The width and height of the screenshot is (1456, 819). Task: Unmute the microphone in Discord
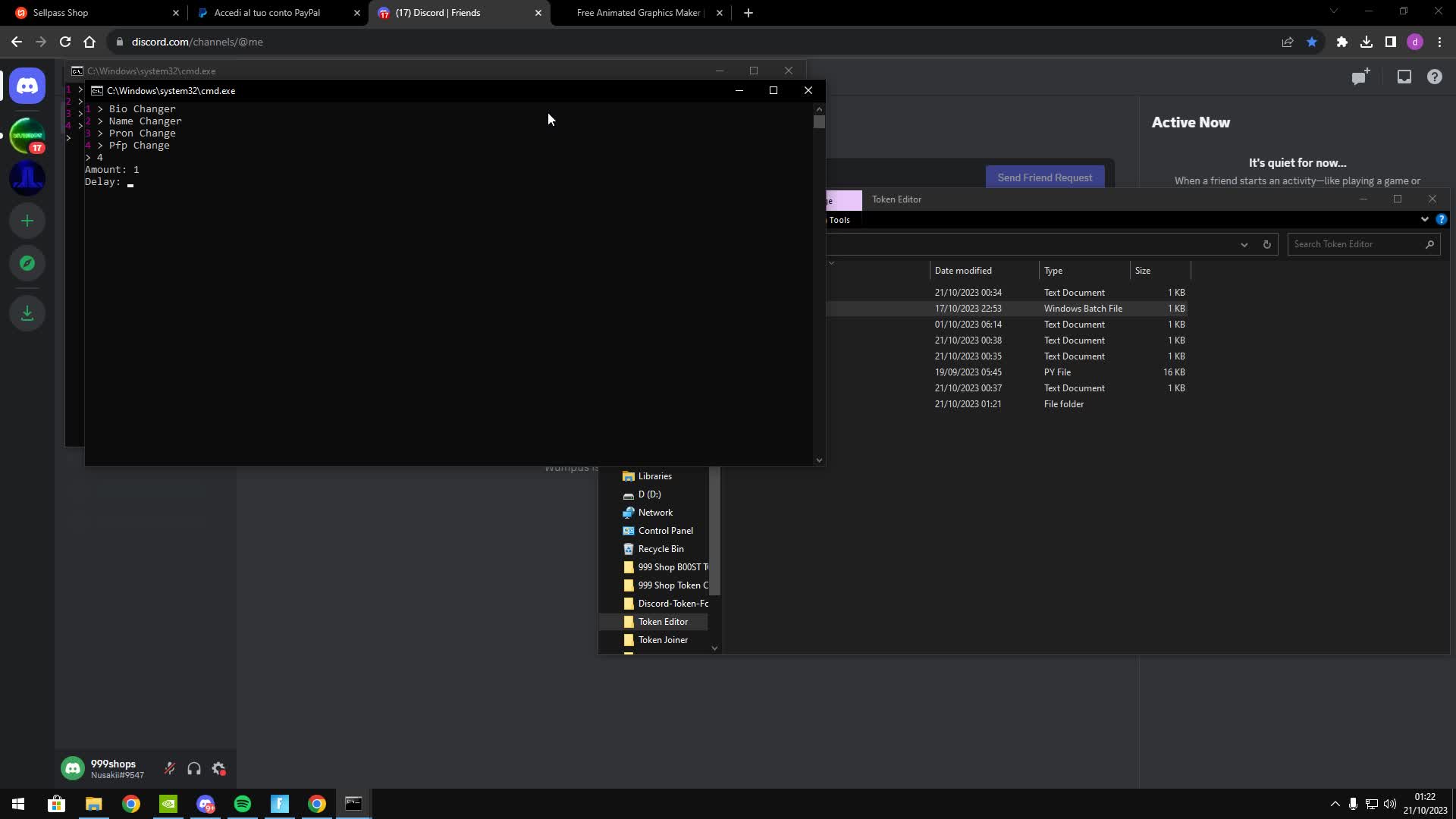click(x=170, y=768)
